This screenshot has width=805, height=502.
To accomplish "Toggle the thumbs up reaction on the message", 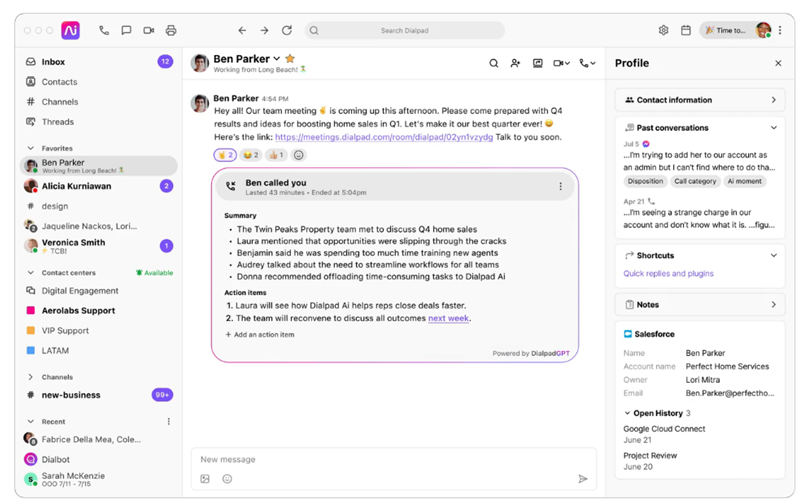I will [275, 155].
